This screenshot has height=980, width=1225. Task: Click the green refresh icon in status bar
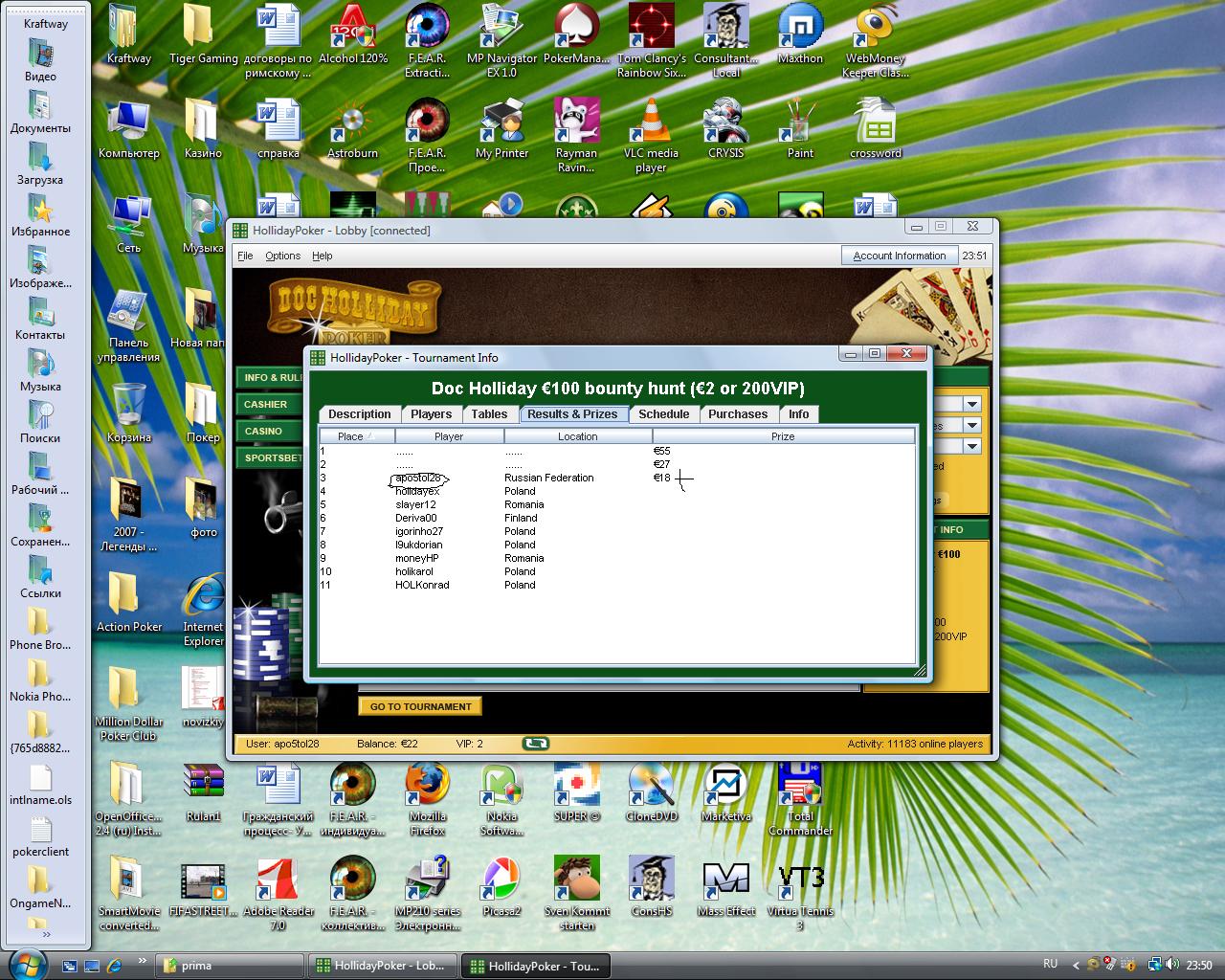[x=536, y=744]
